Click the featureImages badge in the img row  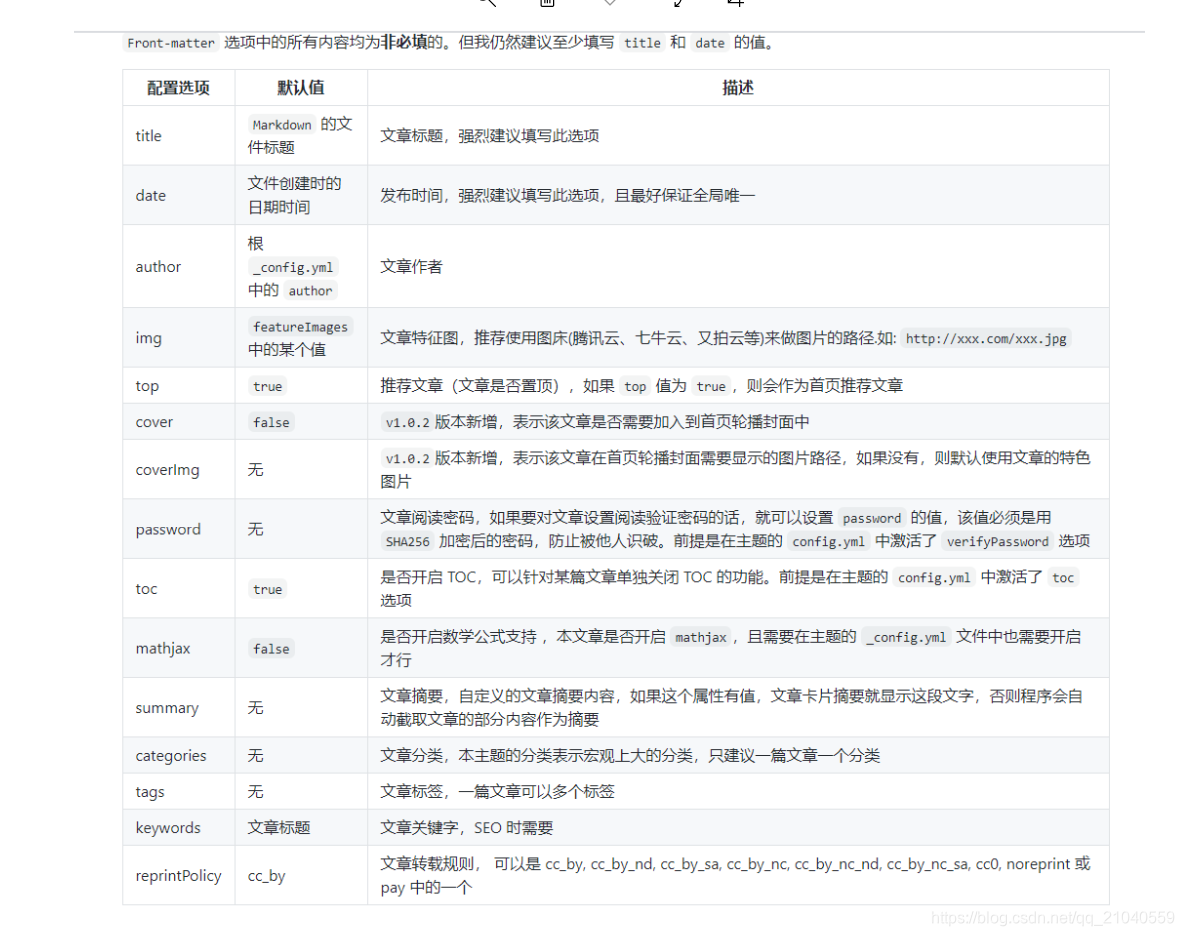(300, 326)
